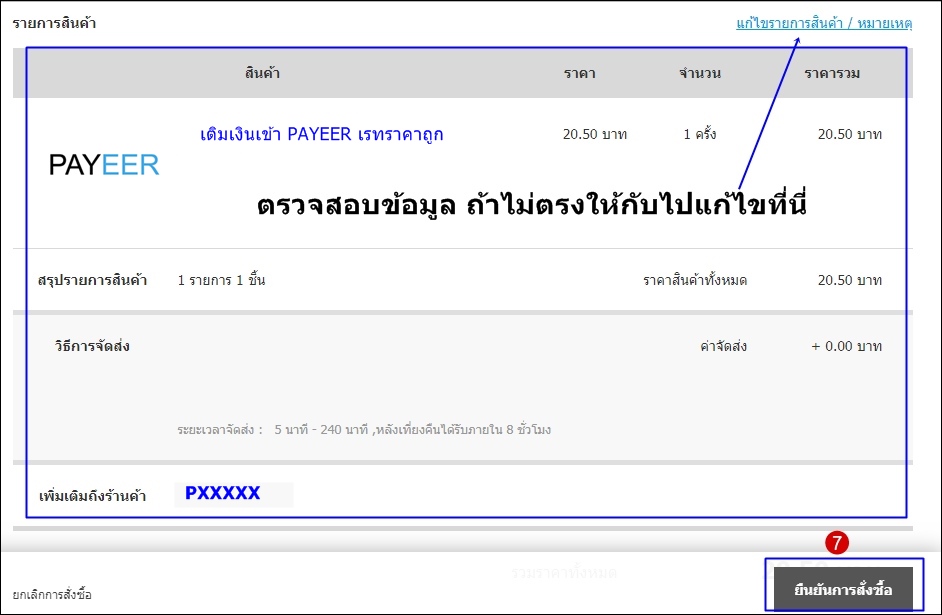This screenshot has width=942, height=615.
Task: Click the ยกเลิกการสั่งซื้อ cancel order link
Action: 52,595
